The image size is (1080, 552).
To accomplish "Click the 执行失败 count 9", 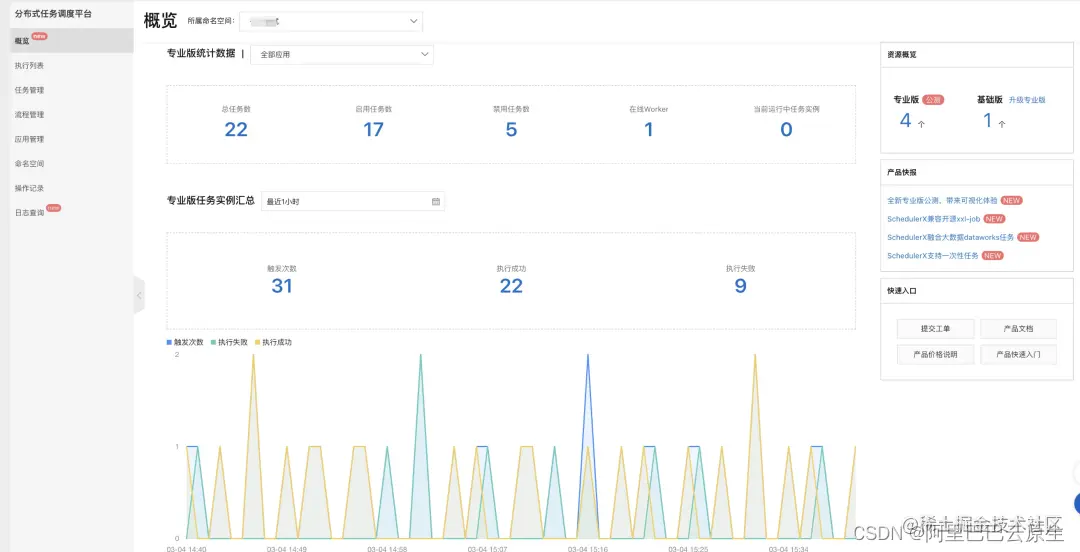I will point(740,286).
